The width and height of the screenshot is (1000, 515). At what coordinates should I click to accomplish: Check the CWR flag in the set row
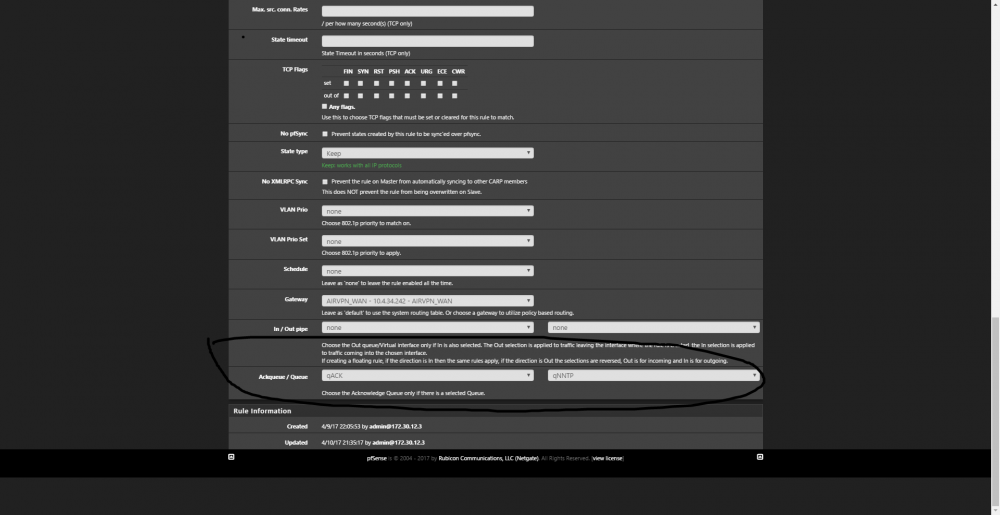click(x=455, y=83)
